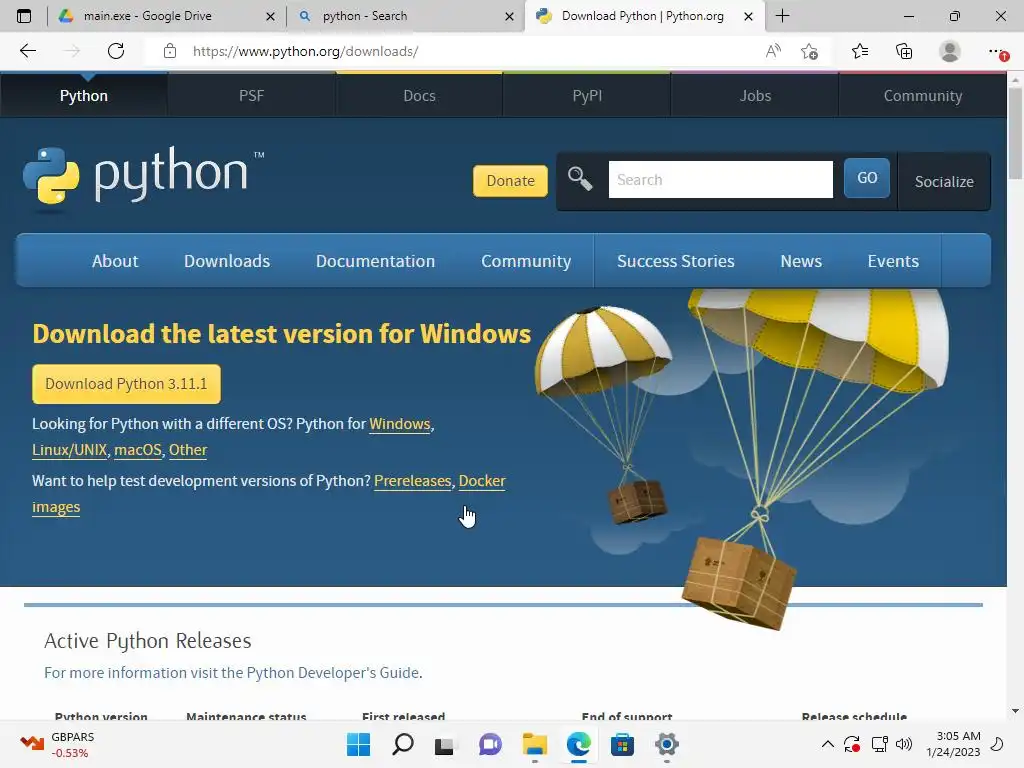The image size is (1024, 768).
Task: Close the python Search tab
Action: [509, 16]
